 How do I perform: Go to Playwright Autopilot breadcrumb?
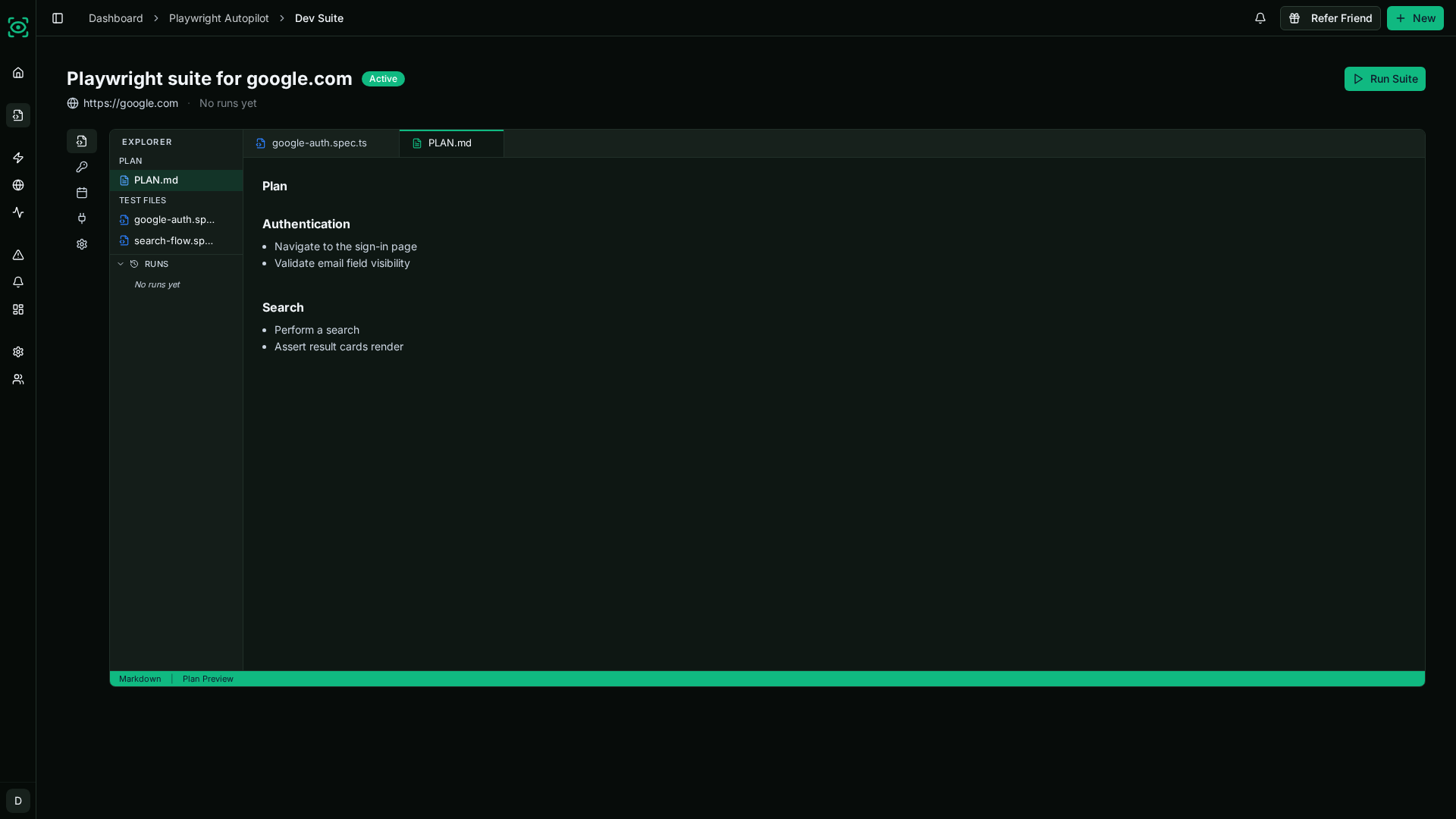point(219,18)
